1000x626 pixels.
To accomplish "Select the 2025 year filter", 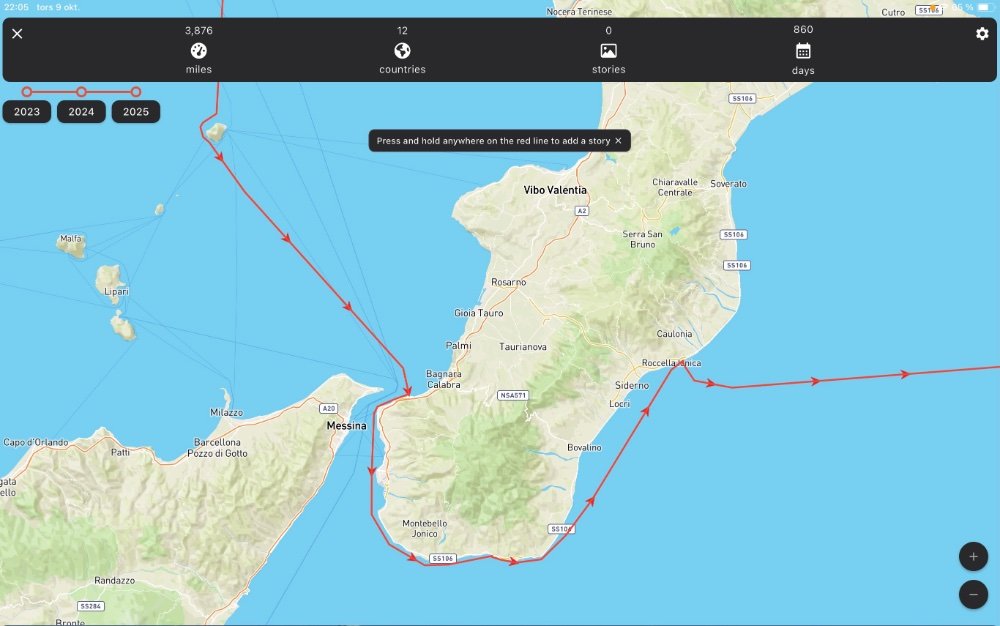I will click(x=136, y=112).
